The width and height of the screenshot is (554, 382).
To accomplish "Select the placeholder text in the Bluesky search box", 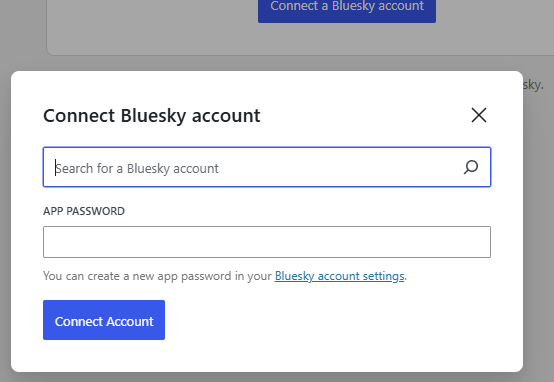I will point(137,169).
